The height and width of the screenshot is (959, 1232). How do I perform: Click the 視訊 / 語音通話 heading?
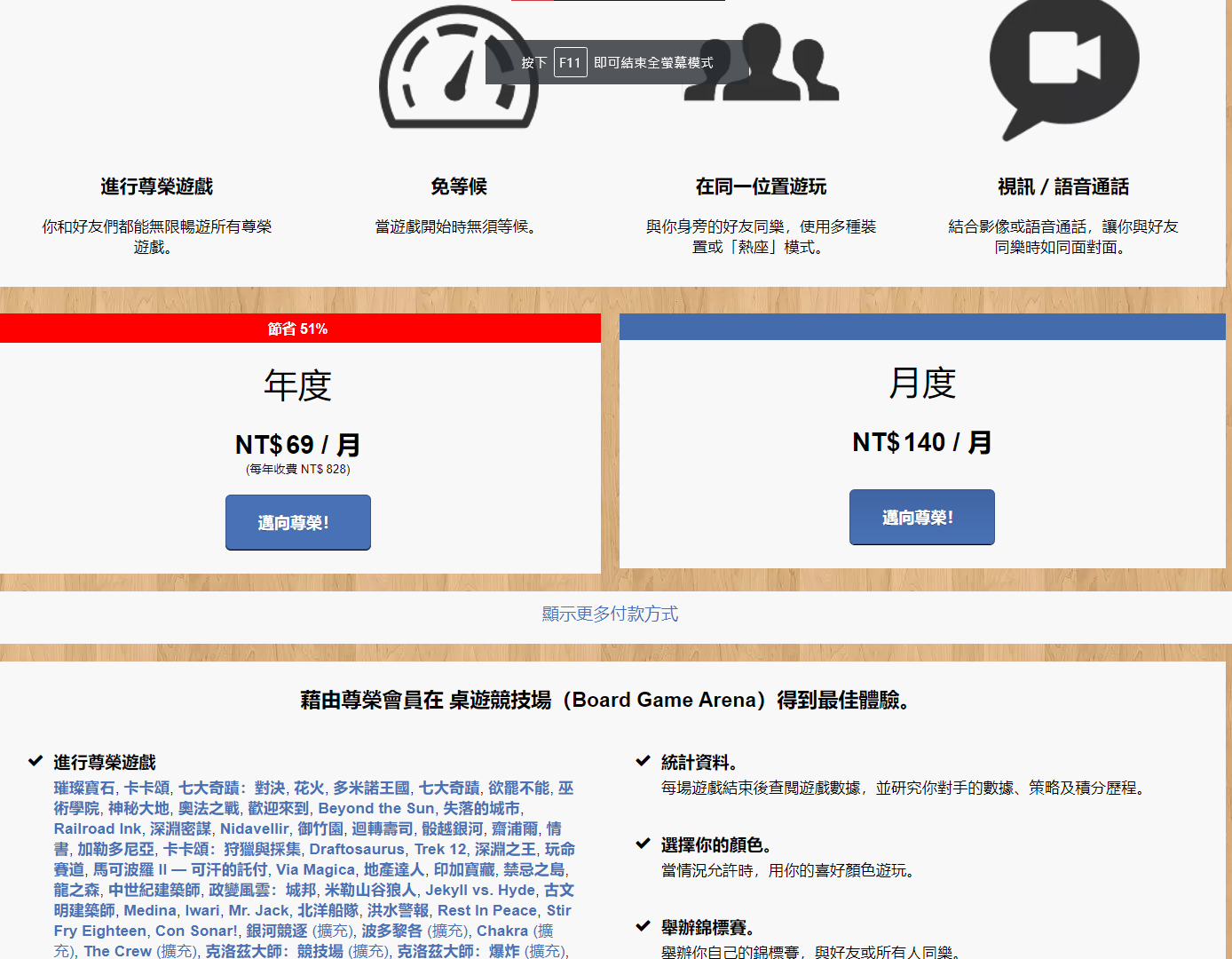(1063, 186)
